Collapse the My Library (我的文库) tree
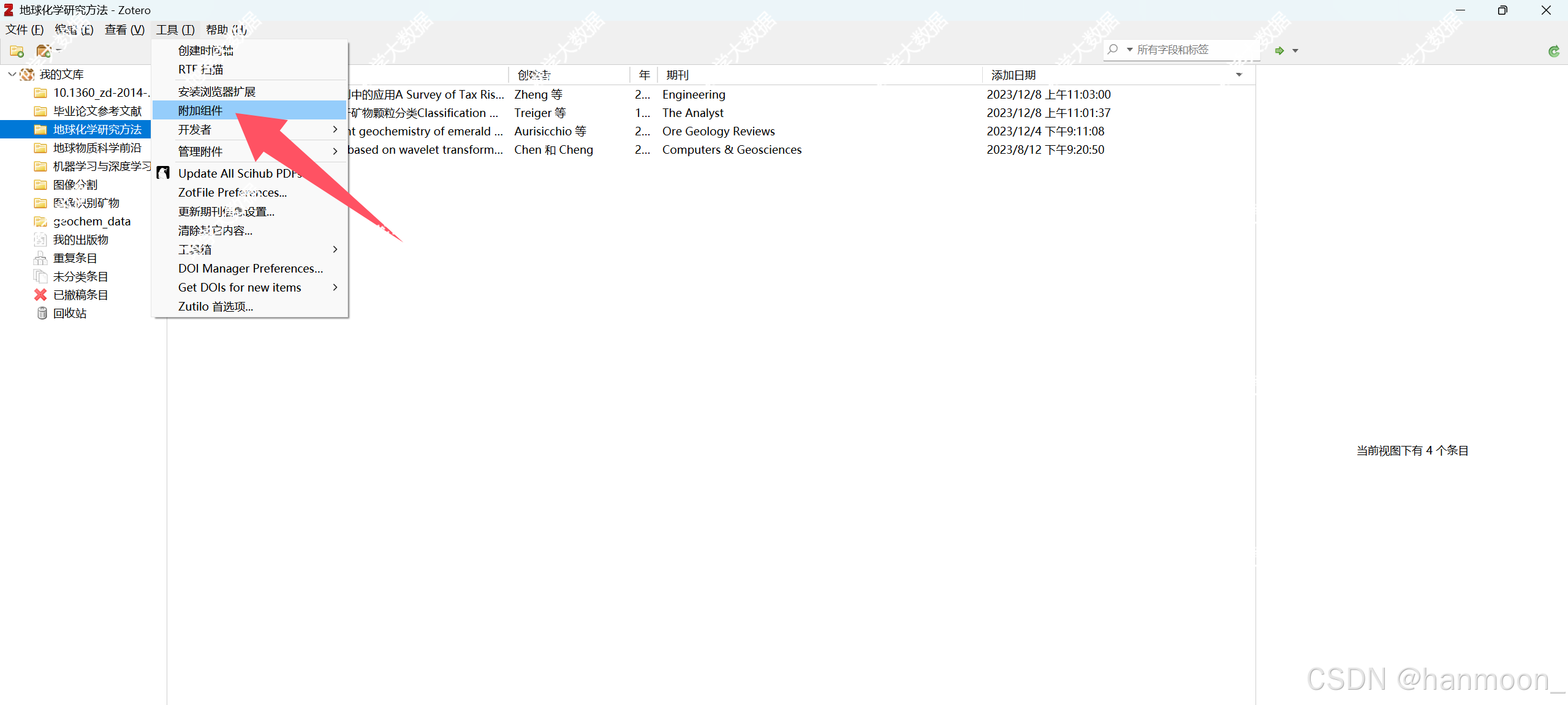The width and height of the screenshot is (1568, 705). 12,74
